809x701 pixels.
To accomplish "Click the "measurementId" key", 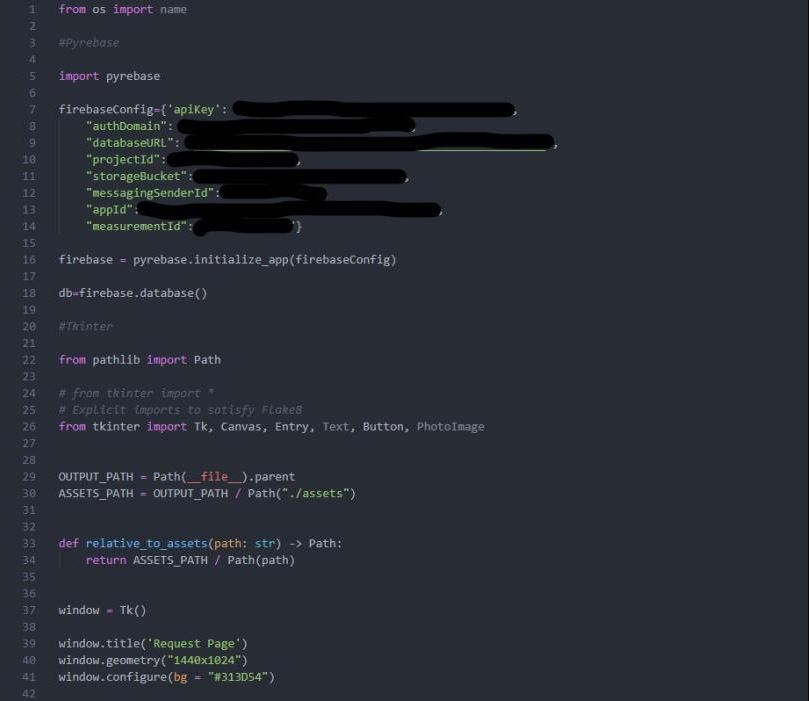I will point(137,226).
